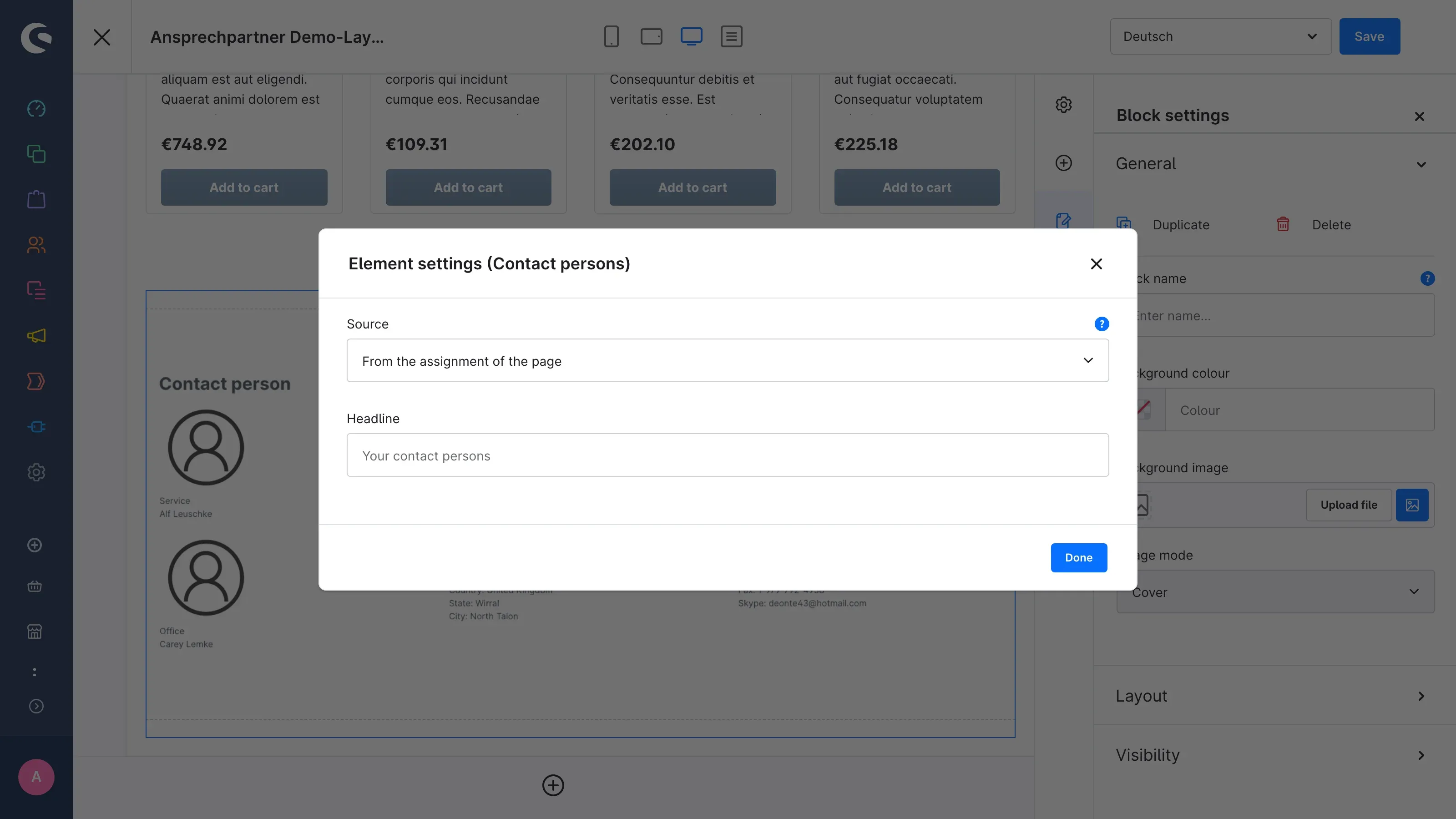This screenshot has height=819, width=1456.
Task: Close the Block settings panel
Action: (1419, 116)
